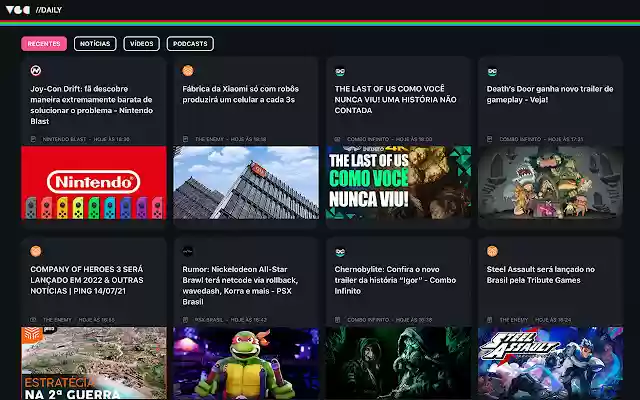Click the article icon in Steel Assault card metadata
This screenshot has width=640, height=400.
pyautogui.click(x=490, y=320)
